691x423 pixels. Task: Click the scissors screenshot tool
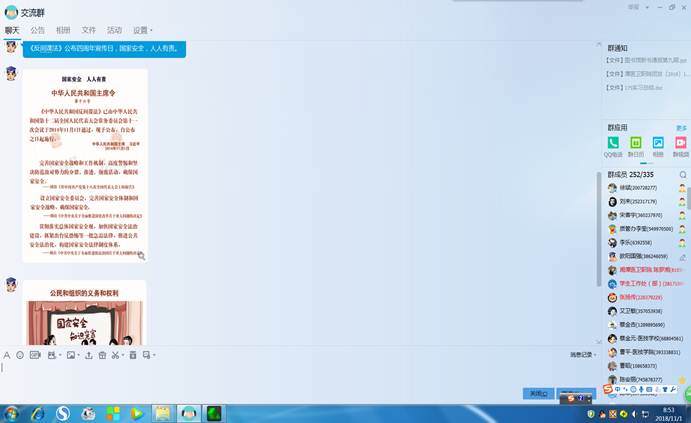tap(115, 355)
